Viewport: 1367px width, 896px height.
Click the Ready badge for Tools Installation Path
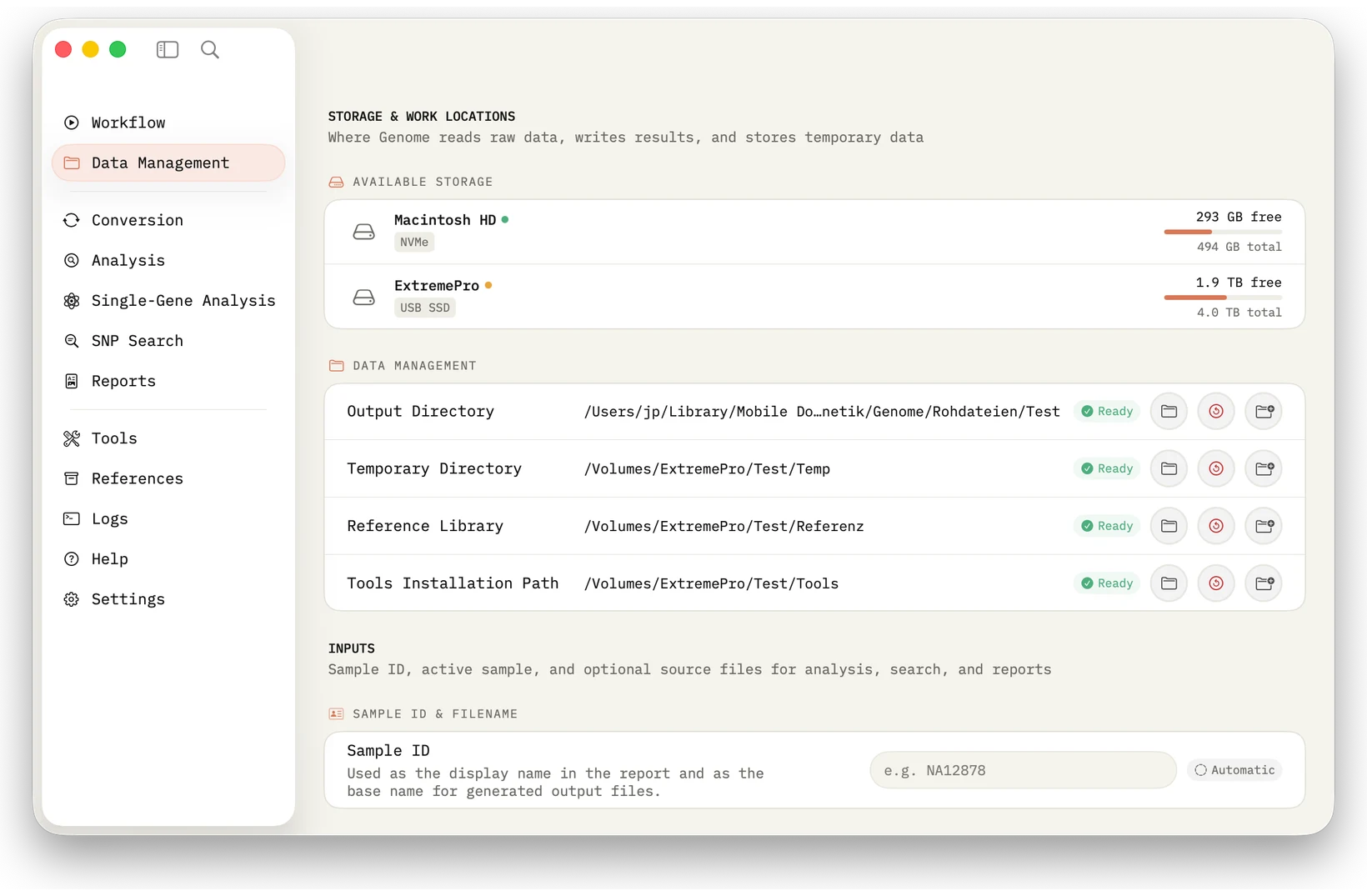[x=1107, y=583]
